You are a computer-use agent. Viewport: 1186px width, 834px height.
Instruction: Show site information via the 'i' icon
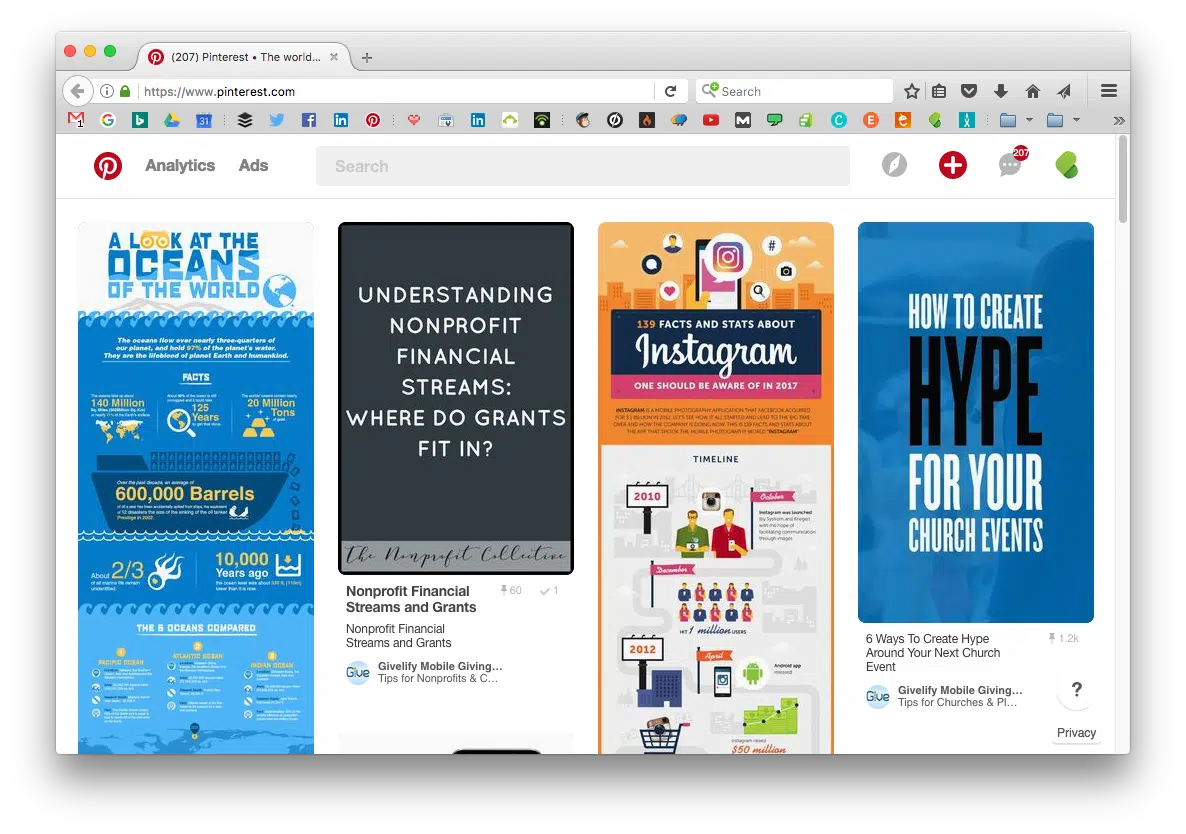click(107, 91)
